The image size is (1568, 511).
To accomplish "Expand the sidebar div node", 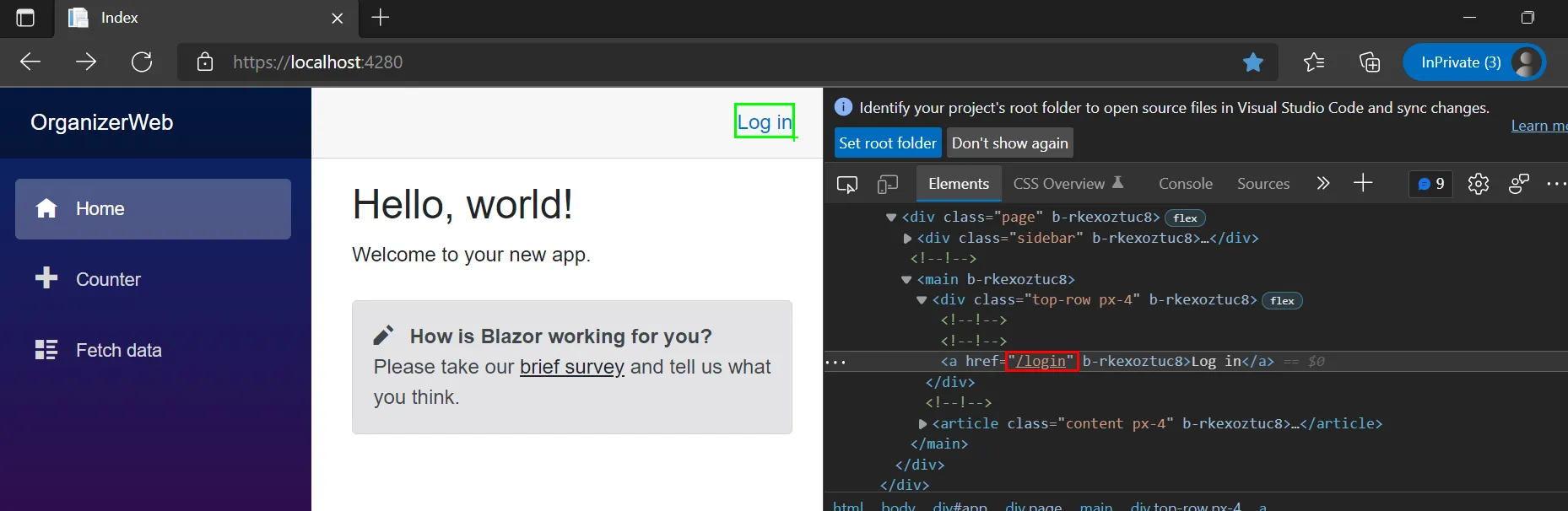I will [908, 239].
